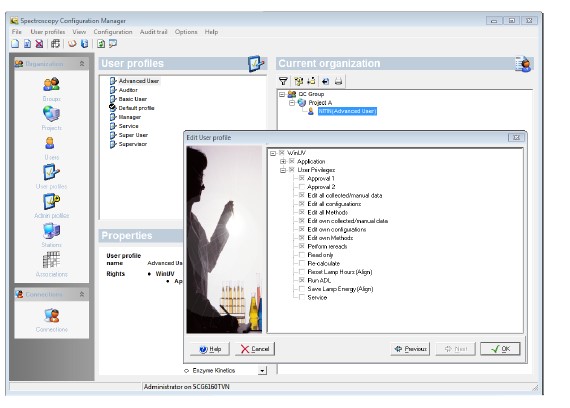
Task: Collapse the User Privileges tree node
Action: click(x=283, y=170)
